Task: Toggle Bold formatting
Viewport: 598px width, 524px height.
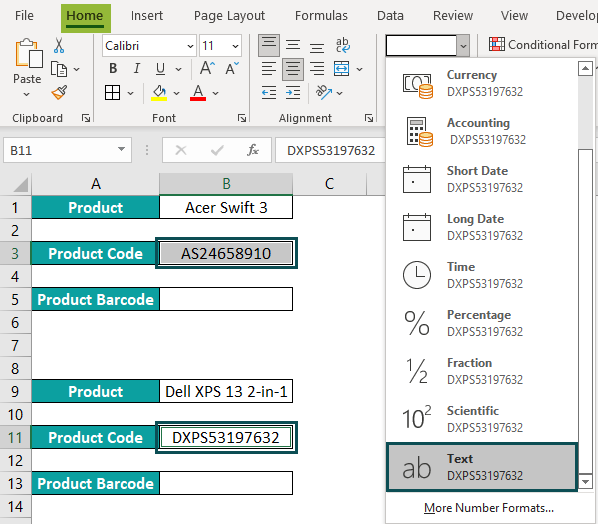Action: tap(113, 69)
